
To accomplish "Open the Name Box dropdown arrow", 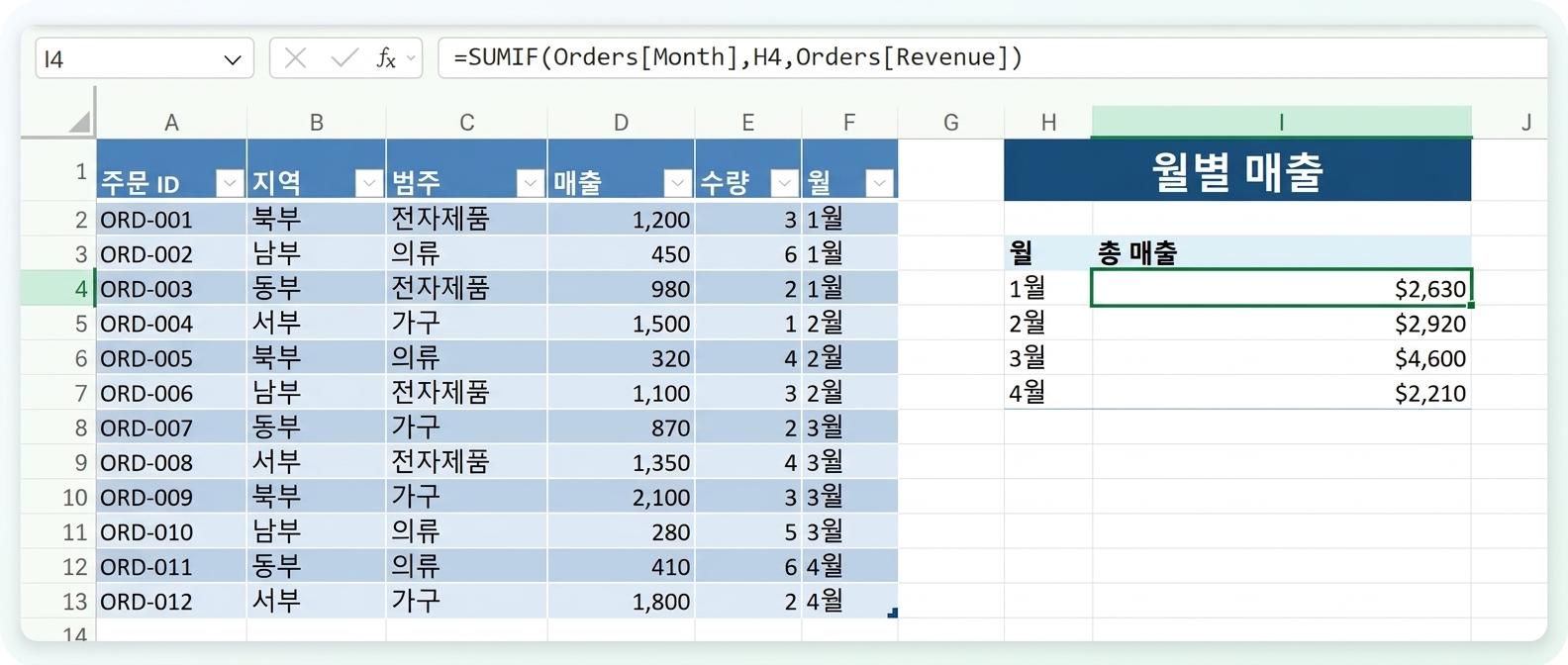I will pos(233,59).
